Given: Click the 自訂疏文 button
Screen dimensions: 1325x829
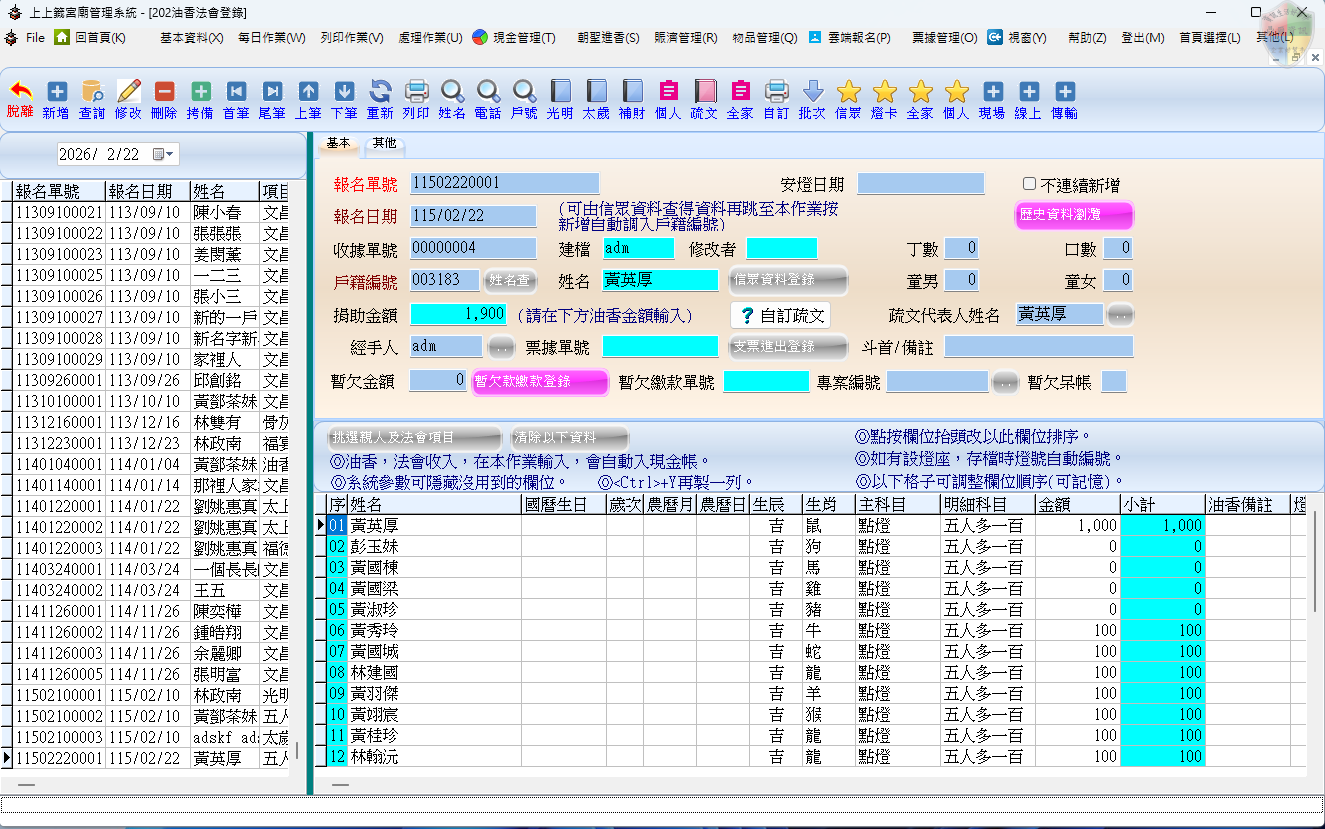Looking at the screenshot, I should click(x=781, y=315).
